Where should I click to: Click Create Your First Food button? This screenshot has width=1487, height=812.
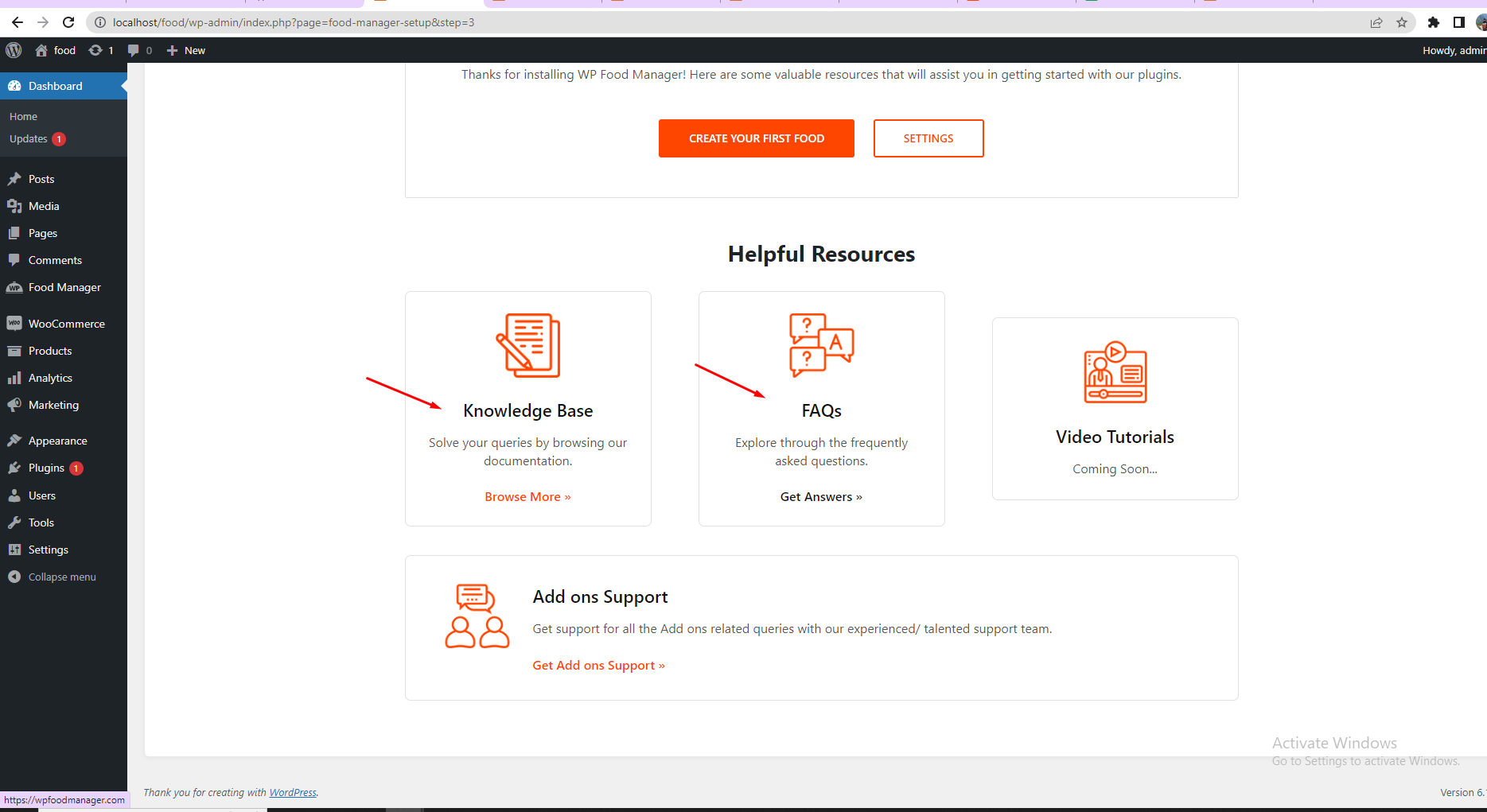coord(757,138)
